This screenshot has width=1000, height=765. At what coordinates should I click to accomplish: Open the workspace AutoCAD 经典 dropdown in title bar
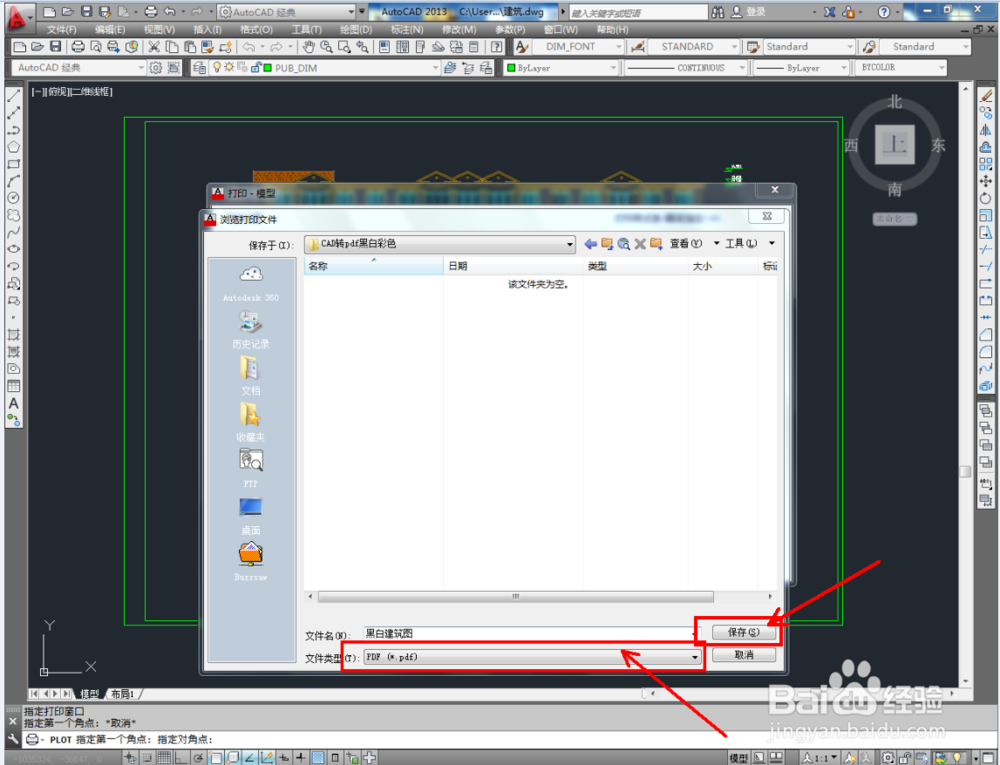[x=286, y=11]
